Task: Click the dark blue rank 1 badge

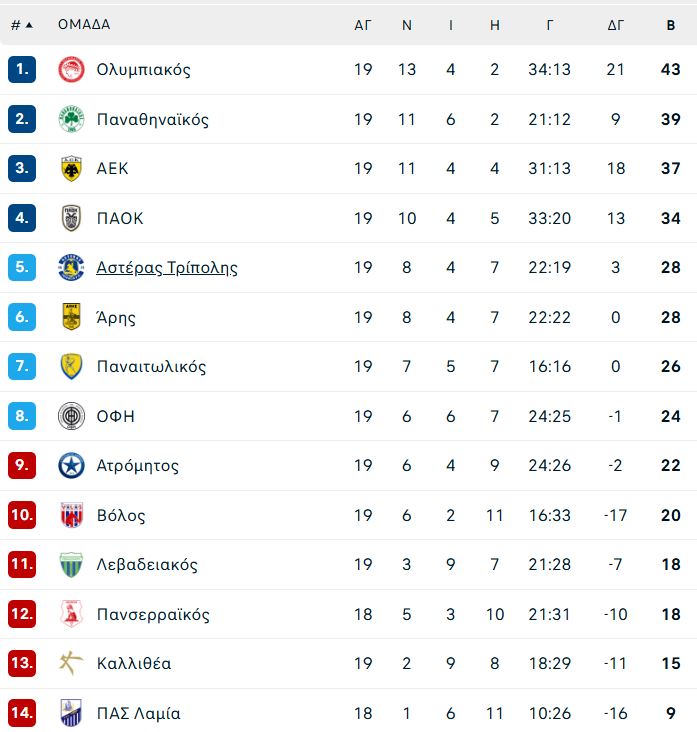Action: pyautogui.click(x=22, y=69)
